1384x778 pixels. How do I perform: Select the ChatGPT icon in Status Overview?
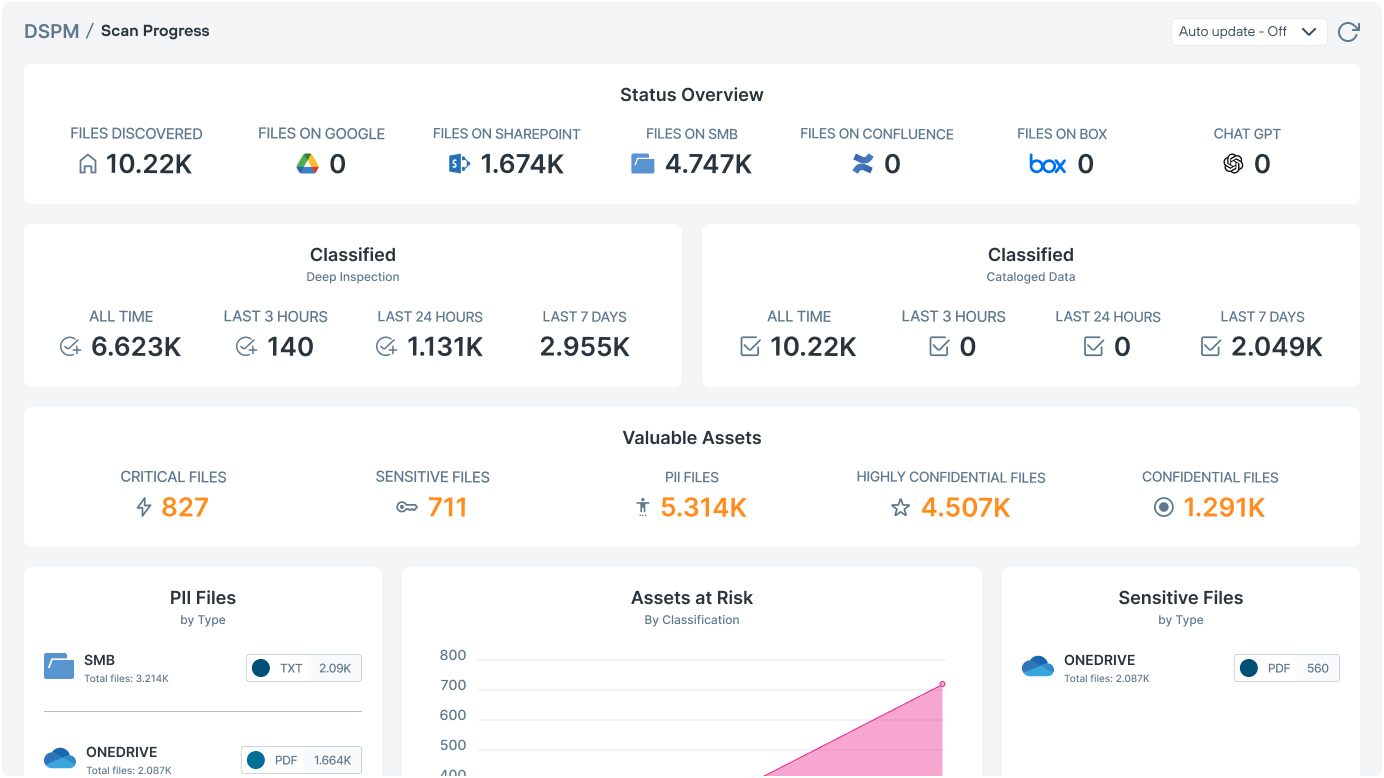(1234, 163)
